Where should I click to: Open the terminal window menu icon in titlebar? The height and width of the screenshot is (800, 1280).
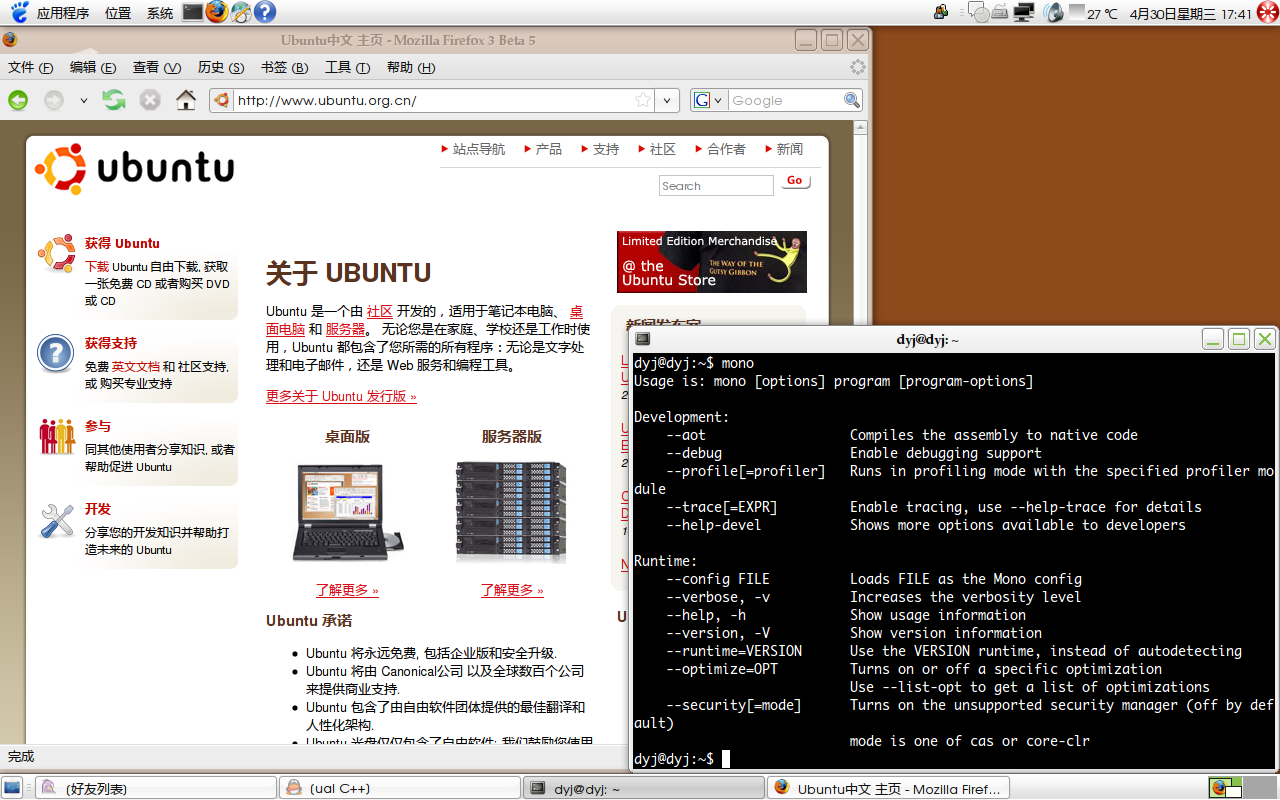pyautogui.click(x=643, y=339)
